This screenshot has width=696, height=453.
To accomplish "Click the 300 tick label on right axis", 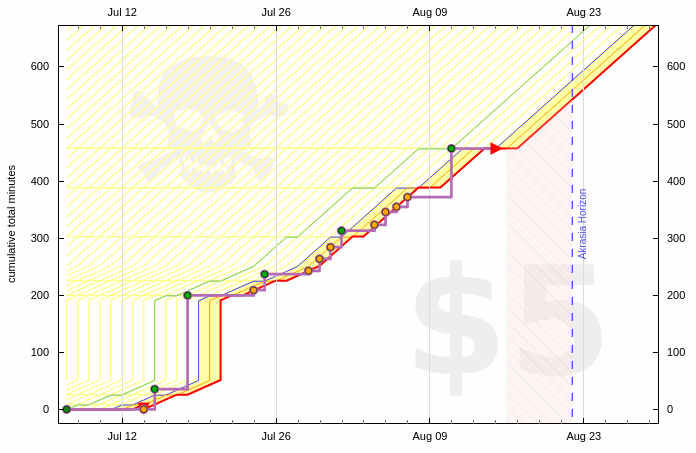I will pos(677,238).
